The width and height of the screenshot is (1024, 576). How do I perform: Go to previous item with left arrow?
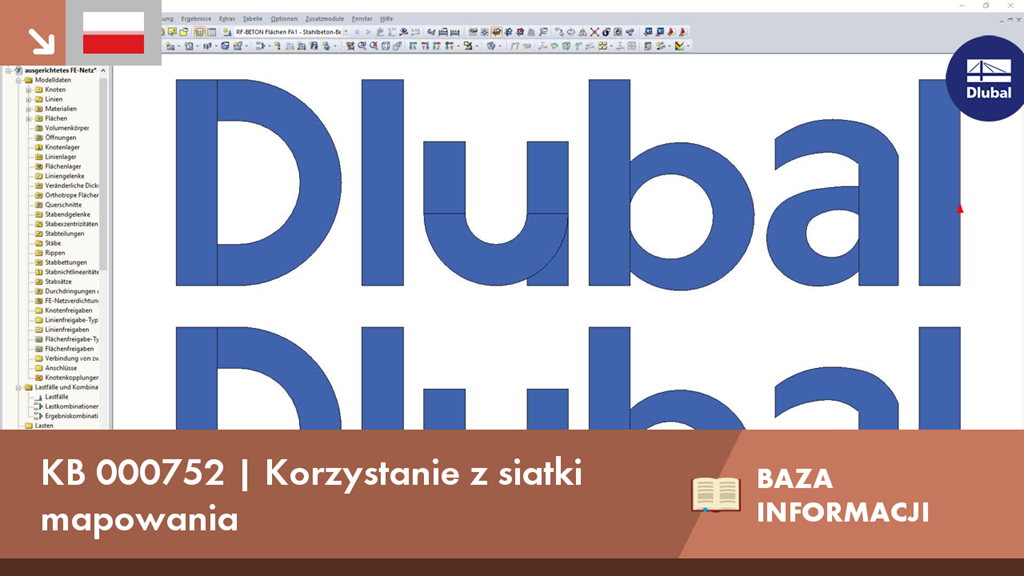click(x=357, y=32)
